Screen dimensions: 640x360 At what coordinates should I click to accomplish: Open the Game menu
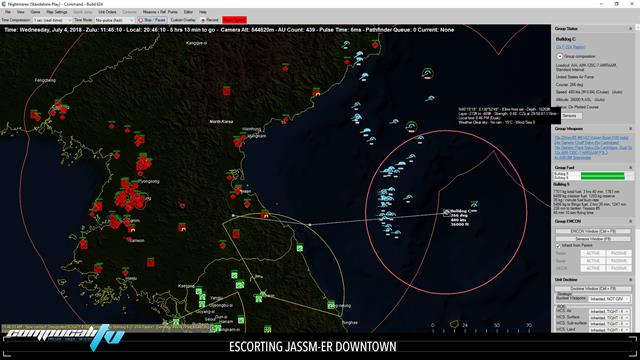[x=36, y=12]
